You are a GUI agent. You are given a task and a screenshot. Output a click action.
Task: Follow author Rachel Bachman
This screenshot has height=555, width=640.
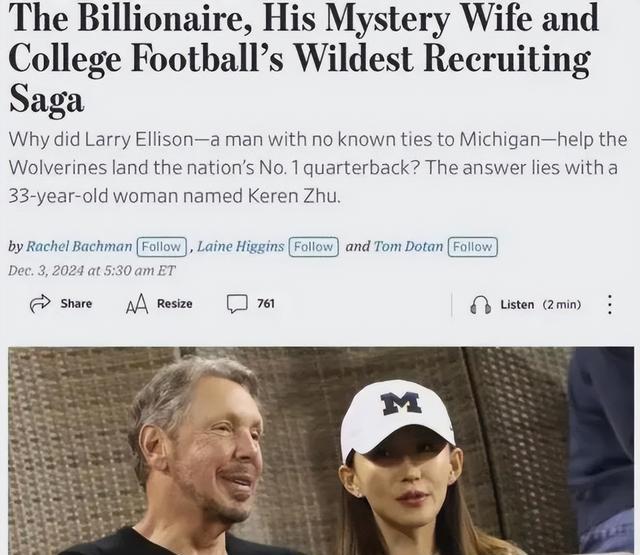162,247
